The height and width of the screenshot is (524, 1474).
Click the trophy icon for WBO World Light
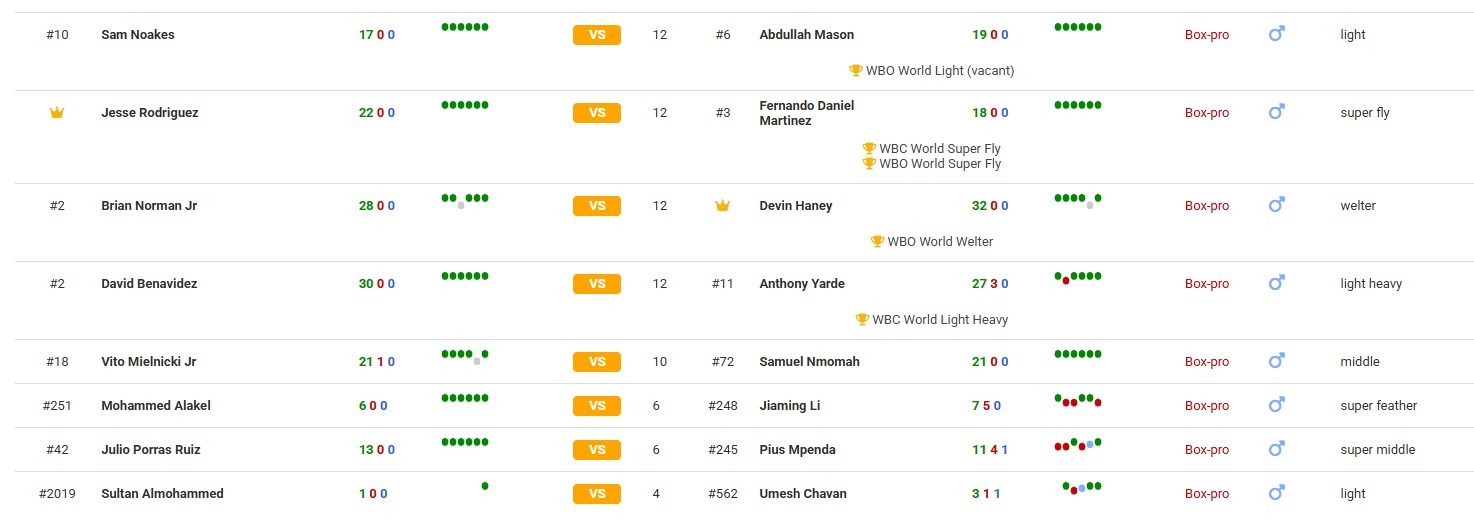(x=855, y=71)
